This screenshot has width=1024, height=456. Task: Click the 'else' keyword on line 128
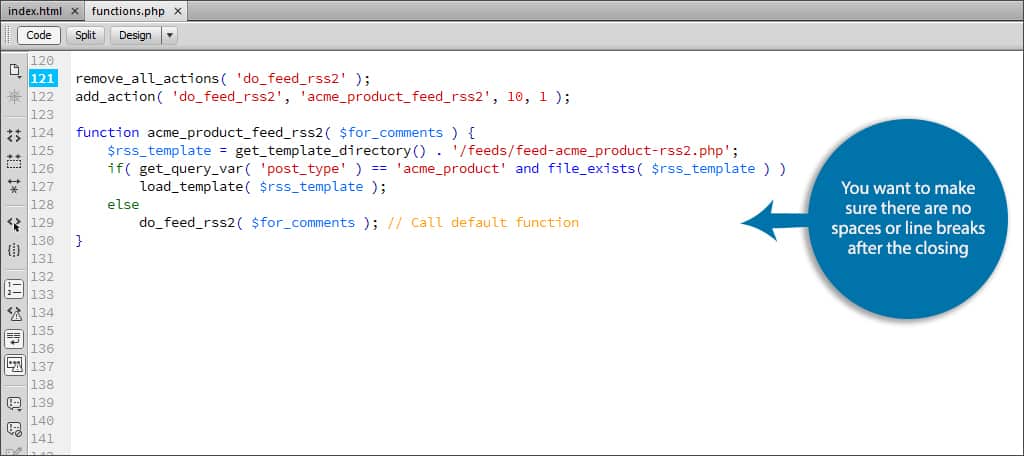[123, 204]
